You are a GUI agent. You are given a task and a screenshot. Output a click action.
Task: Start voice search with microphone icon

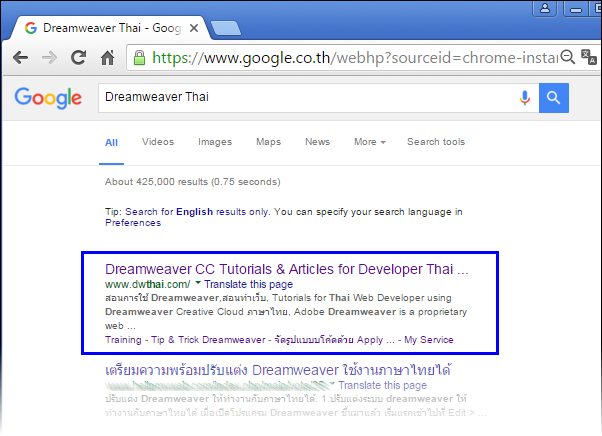pos(525,98)
